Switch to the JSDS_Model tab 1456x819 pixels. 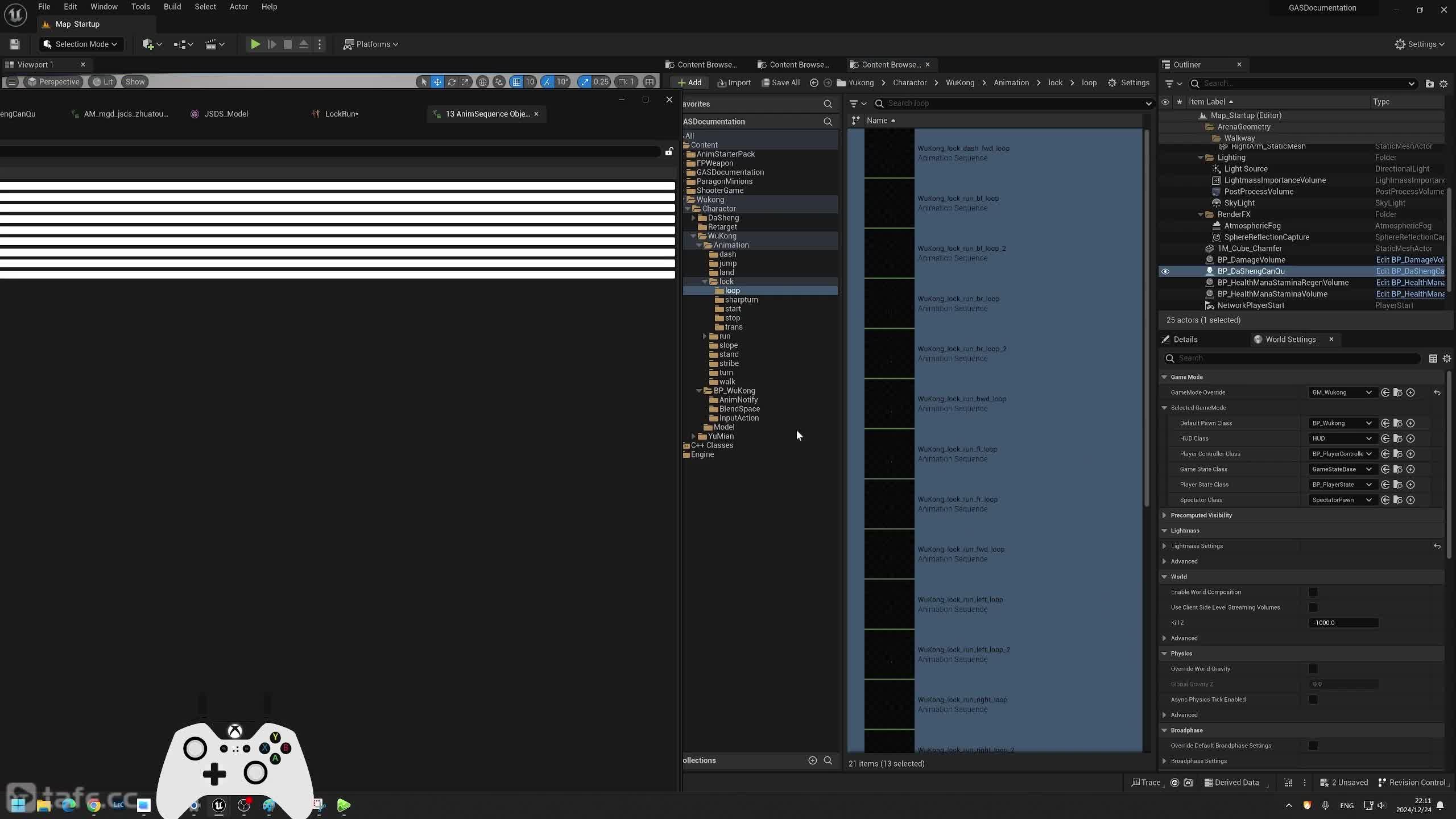click(x=226, y=114)
